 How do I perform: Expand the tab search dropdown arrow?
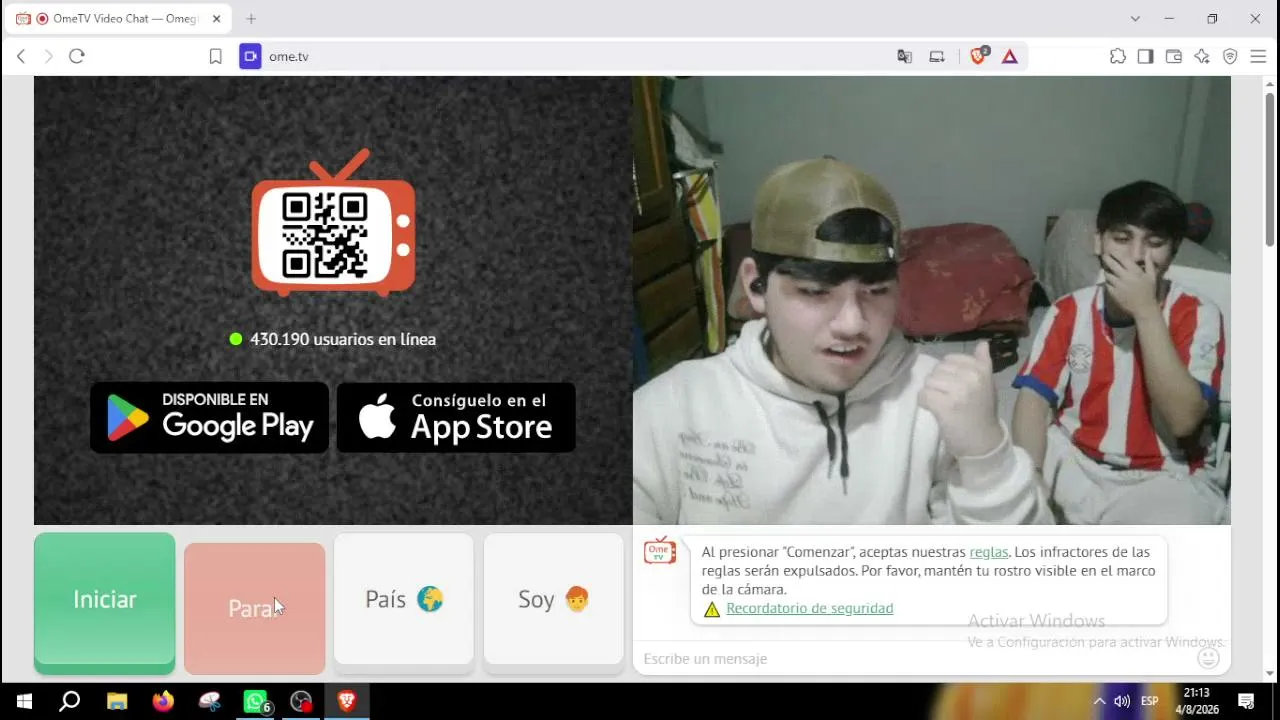pos(1135,19)
